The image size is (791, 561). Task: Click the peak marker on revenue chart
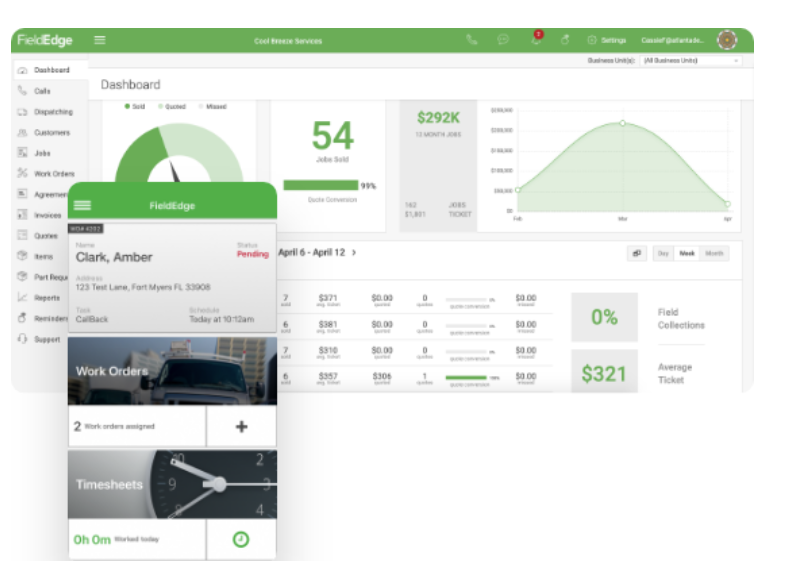(623, 123)
